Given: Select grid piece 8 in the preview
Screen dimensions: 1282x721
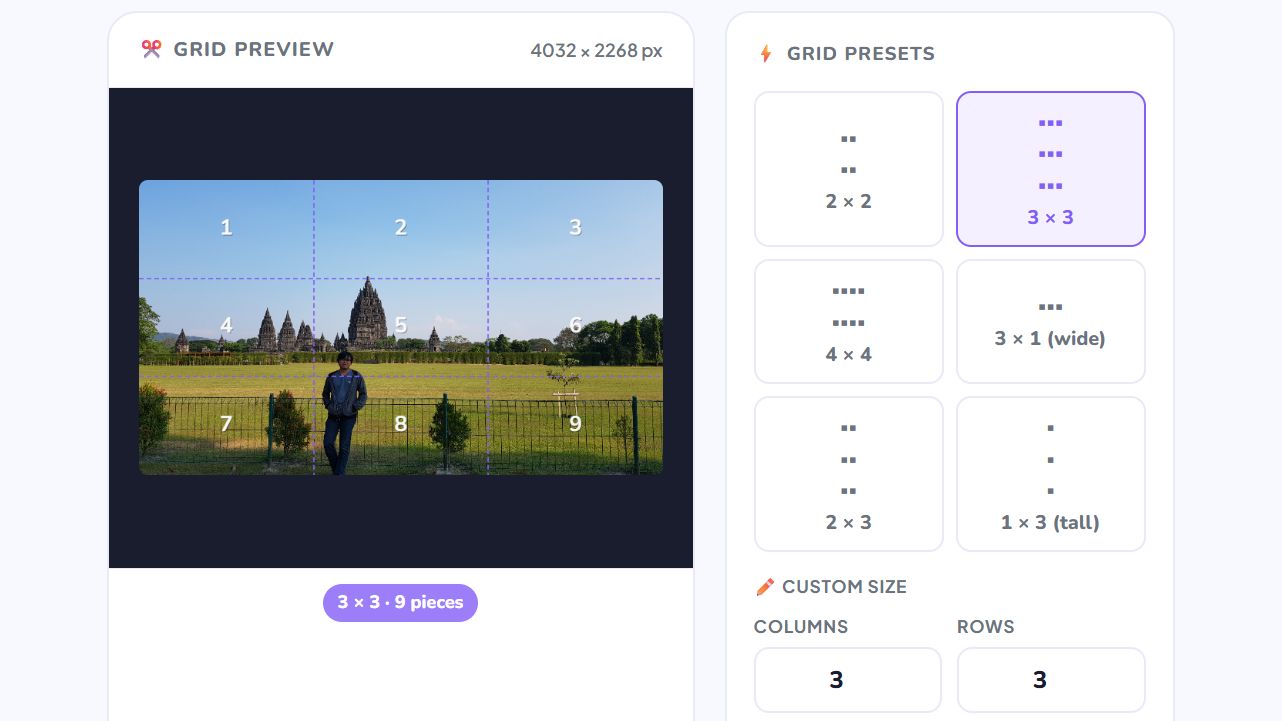Looking at the screenshot, I should (401, 425).
